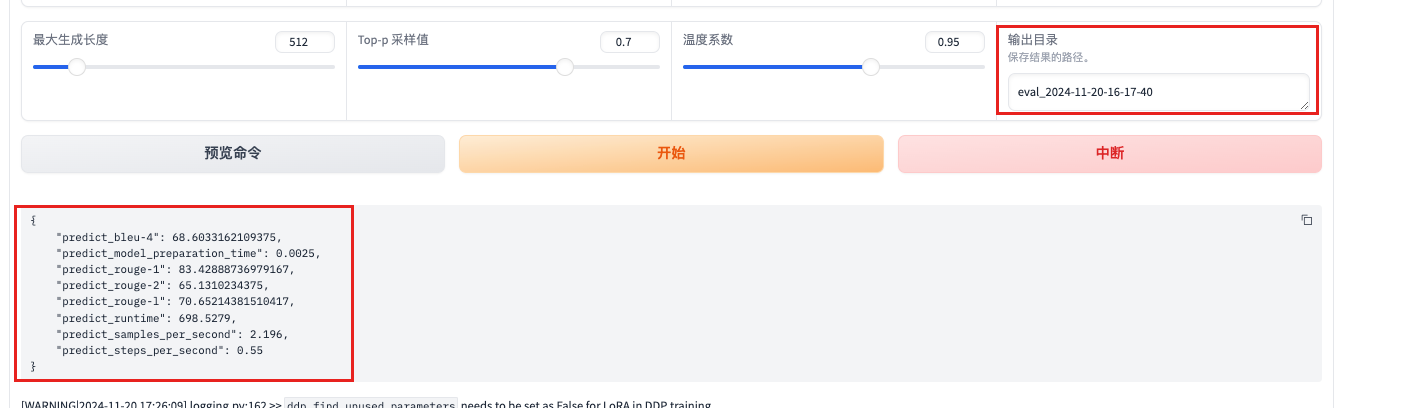Viewport: 1418px width, 408px height.
Task: Click the 输出目录 field label
Action: point(1033,40)
